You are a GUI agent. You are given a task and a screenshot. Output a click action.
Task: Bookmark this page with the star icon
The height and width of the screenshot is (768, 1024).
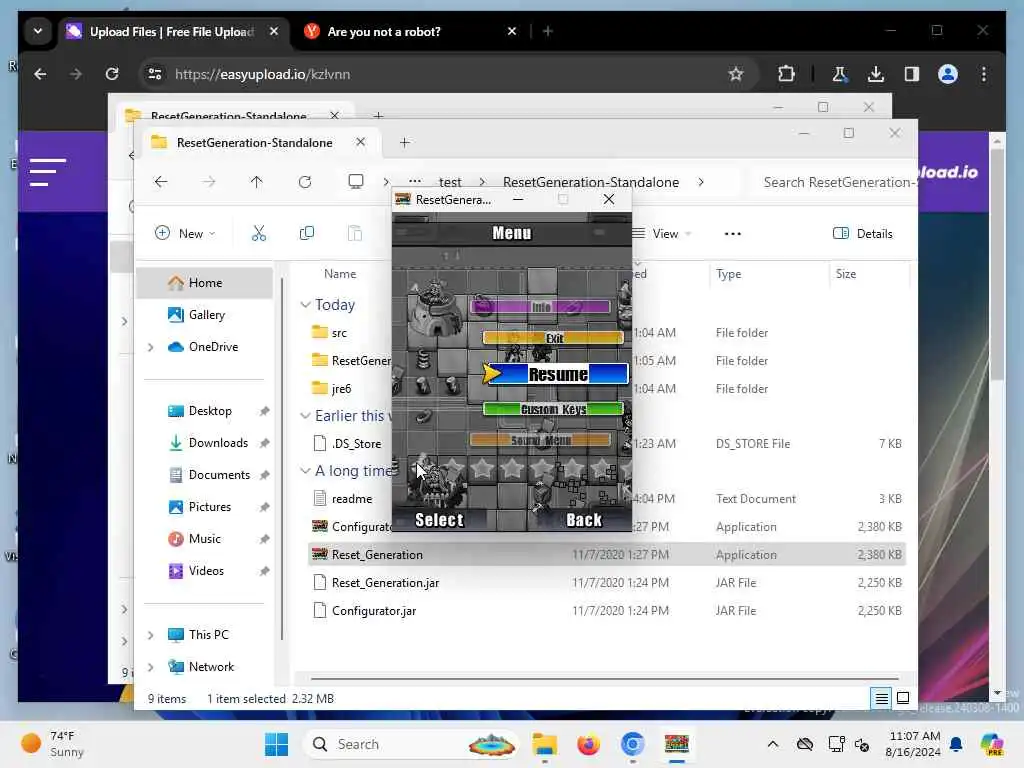click(x=736, y=74)
